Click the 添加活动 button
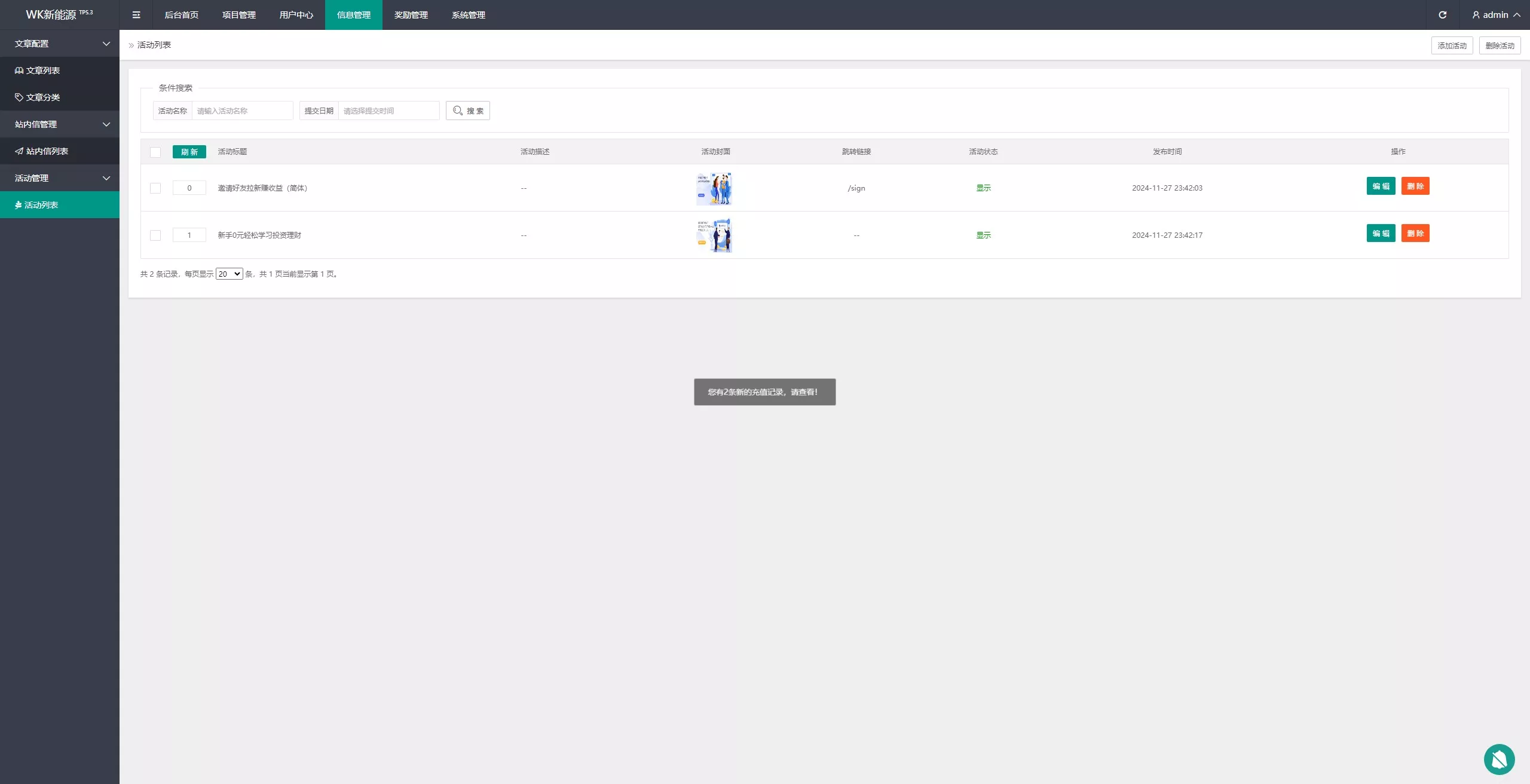This screenshot has height=784, width=1530. pos(1452,45)
